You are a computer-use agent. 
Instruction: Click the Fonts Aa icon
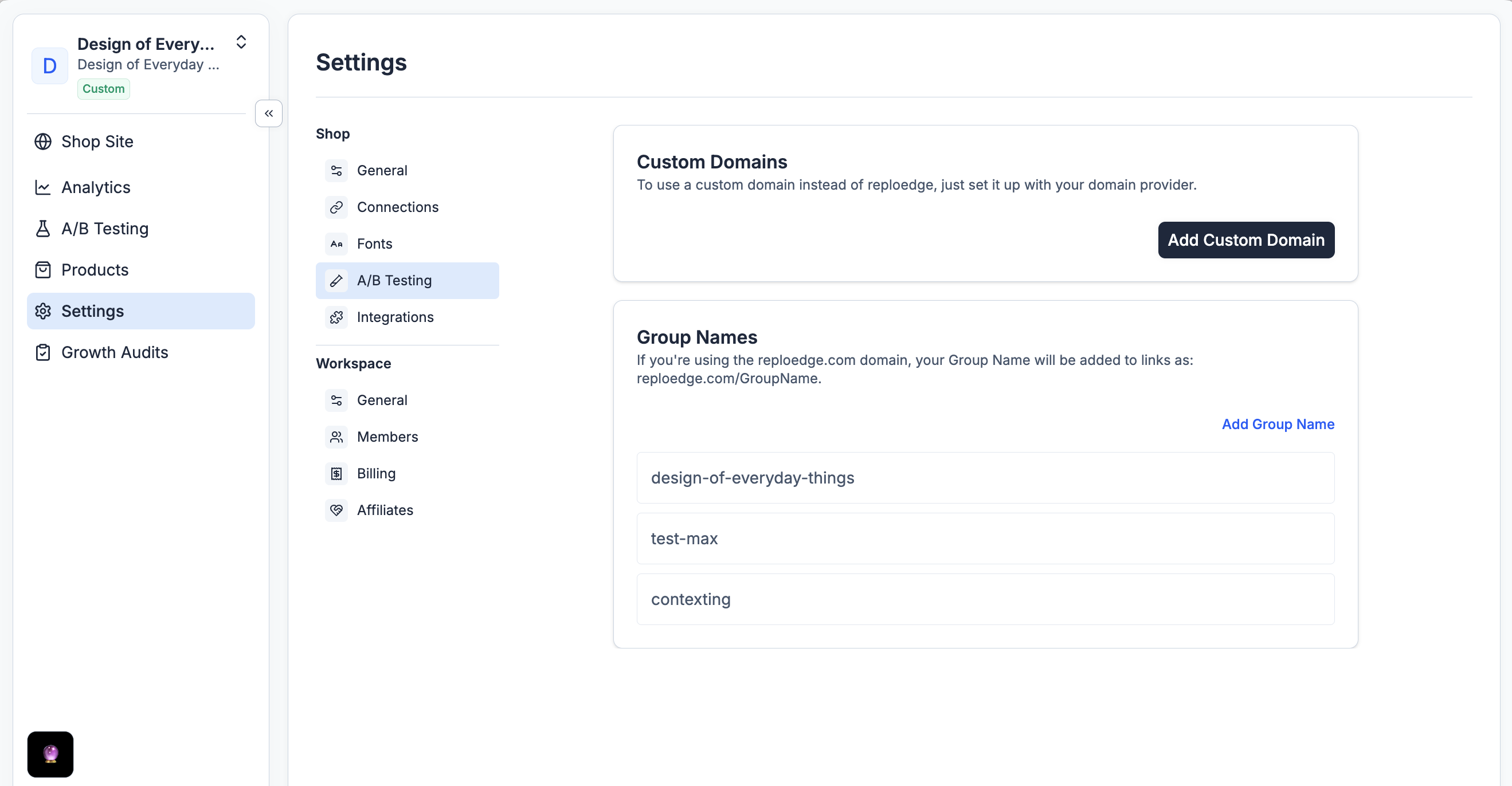(336, 244)
